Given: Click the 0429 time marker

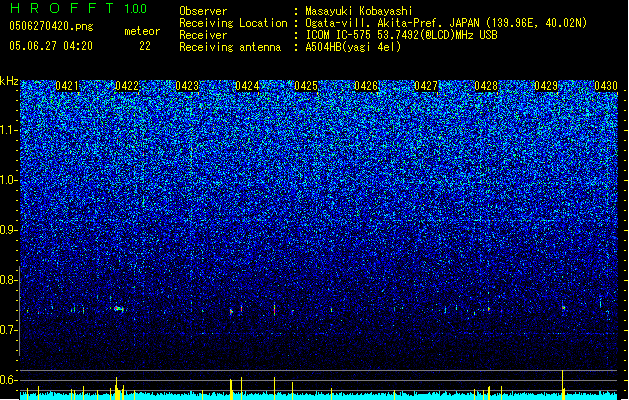Looking at the screenshot, I should click(x=546, y=86).
